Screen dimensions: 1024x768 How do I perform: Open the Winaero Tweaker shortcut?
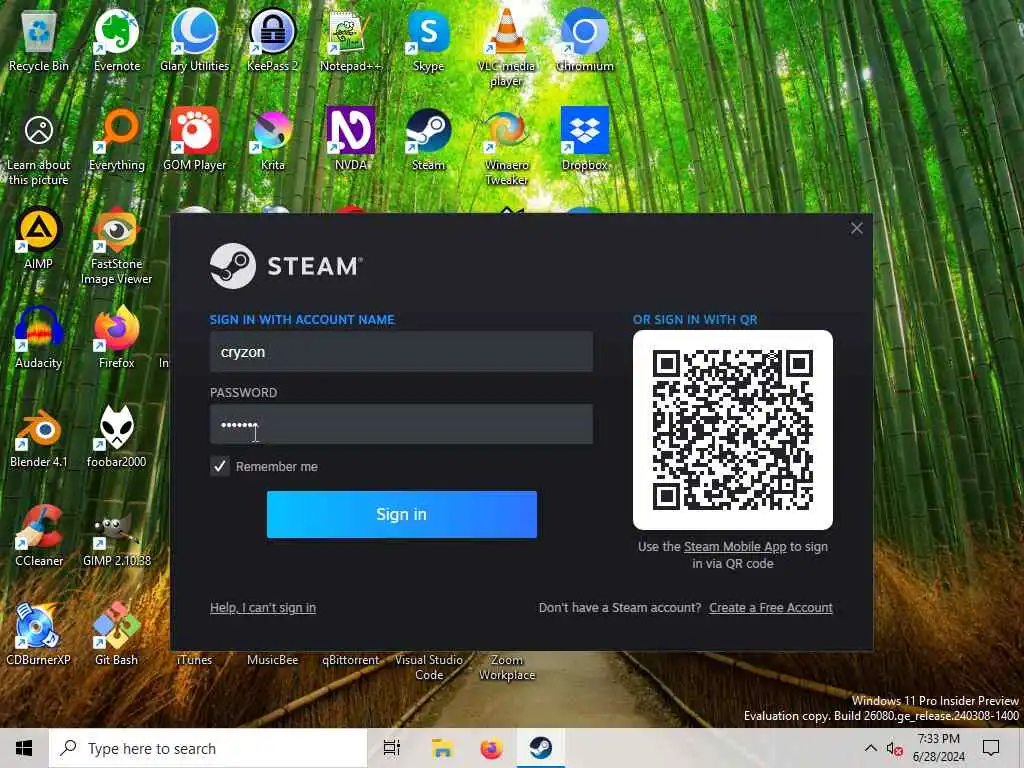(x=506, y=149)
